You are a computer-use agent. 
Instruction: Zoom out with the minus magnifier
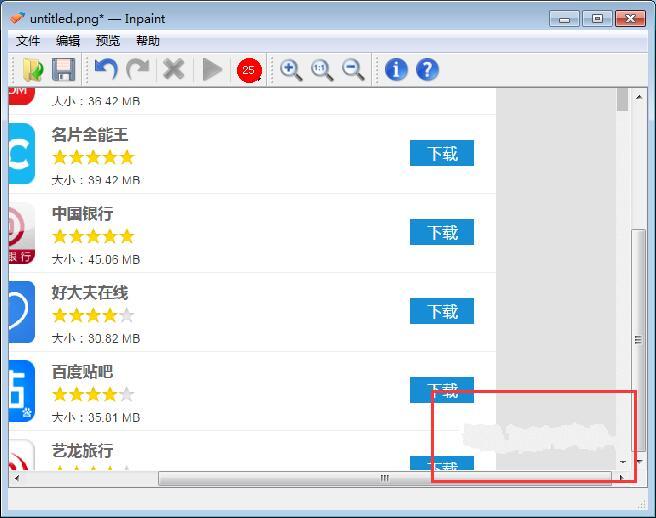(x=353, y=69)
